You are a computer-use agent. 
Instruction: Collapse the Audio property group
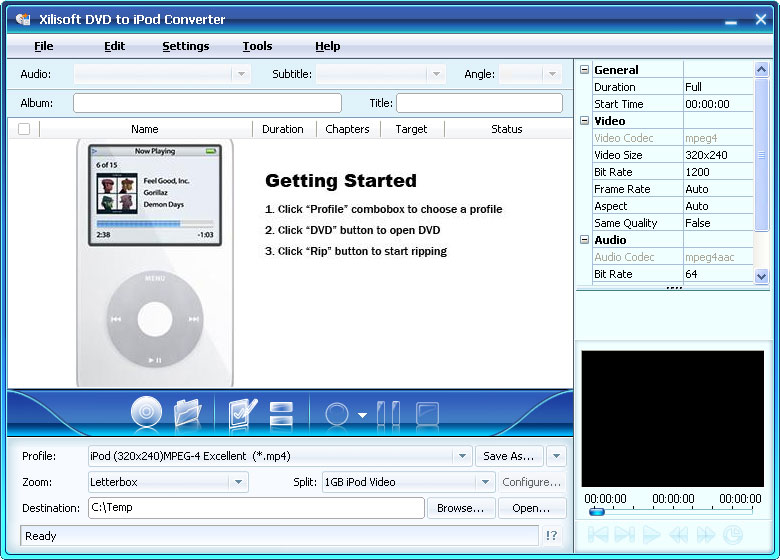tap(585, 240)
